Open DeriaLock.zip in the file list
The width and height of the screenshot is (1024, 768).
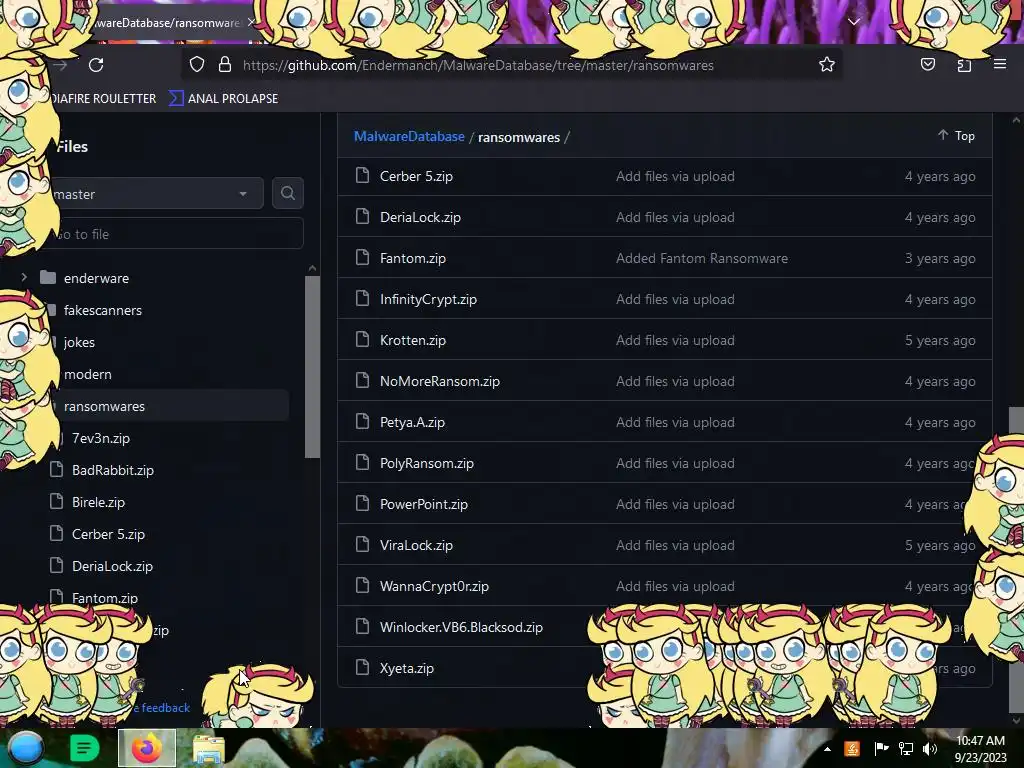point(420,217)
